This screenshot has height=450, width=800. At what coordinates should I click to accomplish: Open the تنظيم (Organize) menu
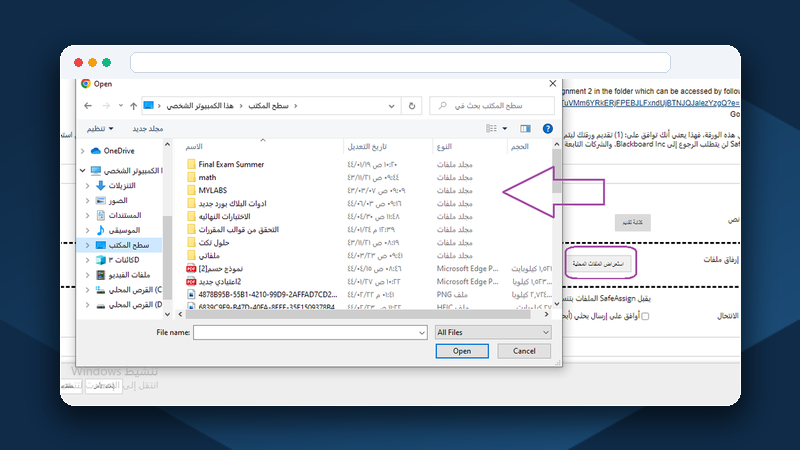pos(100,129)
